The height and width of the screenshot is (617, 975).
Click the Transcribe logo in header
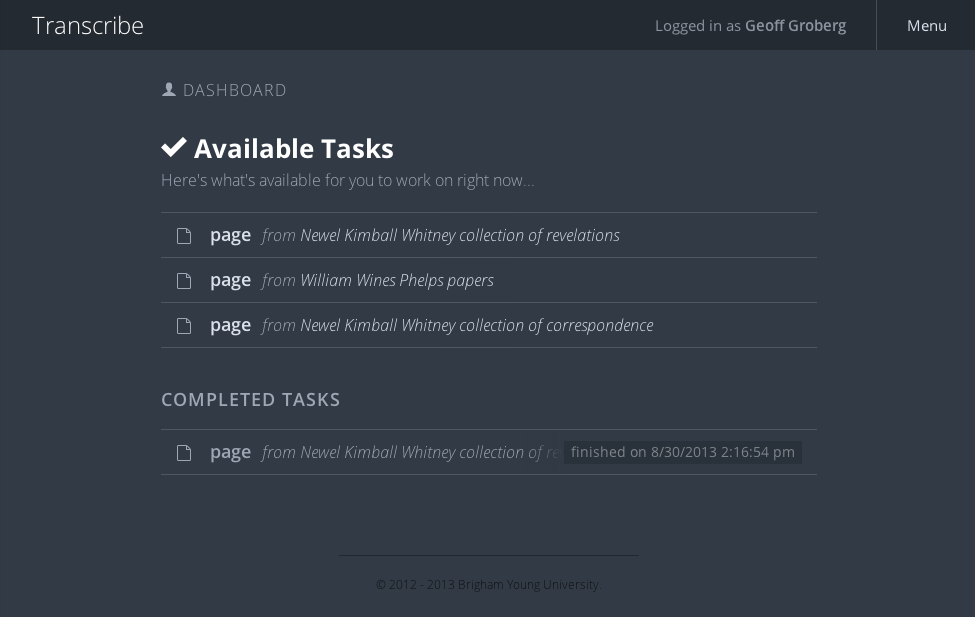coord(88,26)
